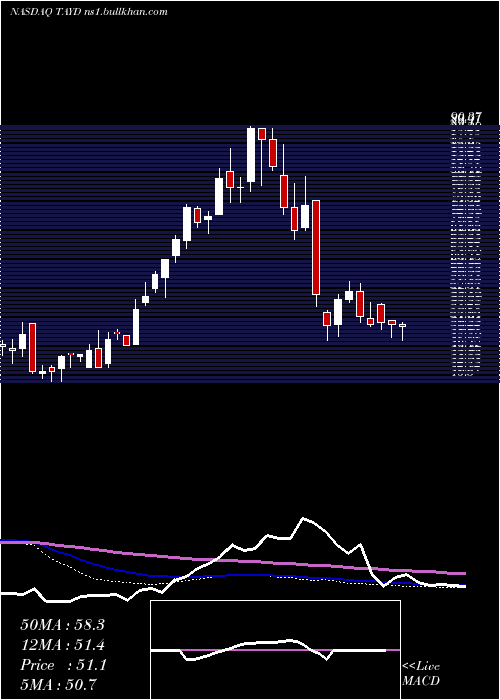Click the 12MA : 51.4 label
This screenshot has width=500, height=700.
(62, 645)
